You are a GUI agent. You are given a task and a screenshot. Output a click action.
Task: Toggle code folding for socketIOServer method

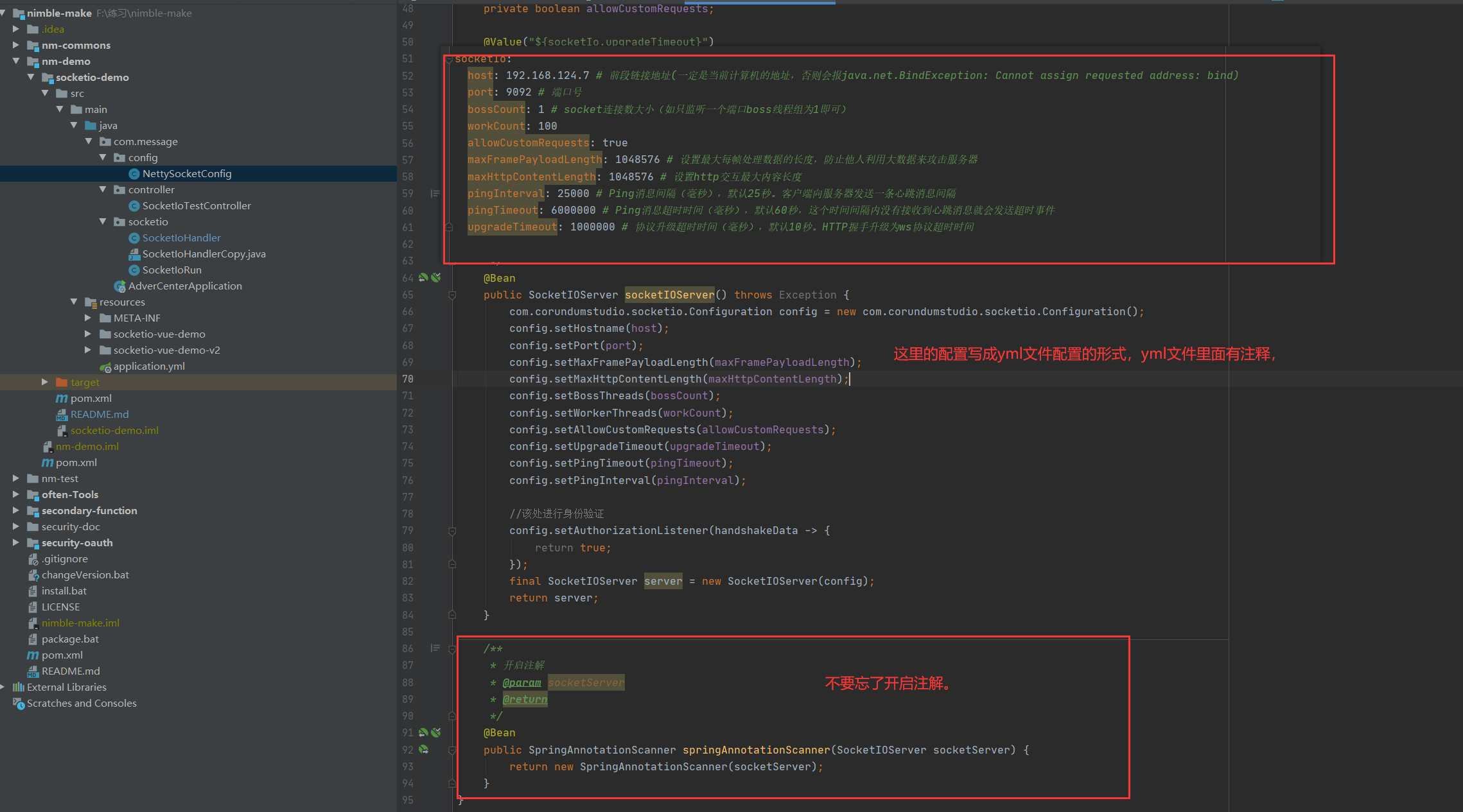[452, 295]
